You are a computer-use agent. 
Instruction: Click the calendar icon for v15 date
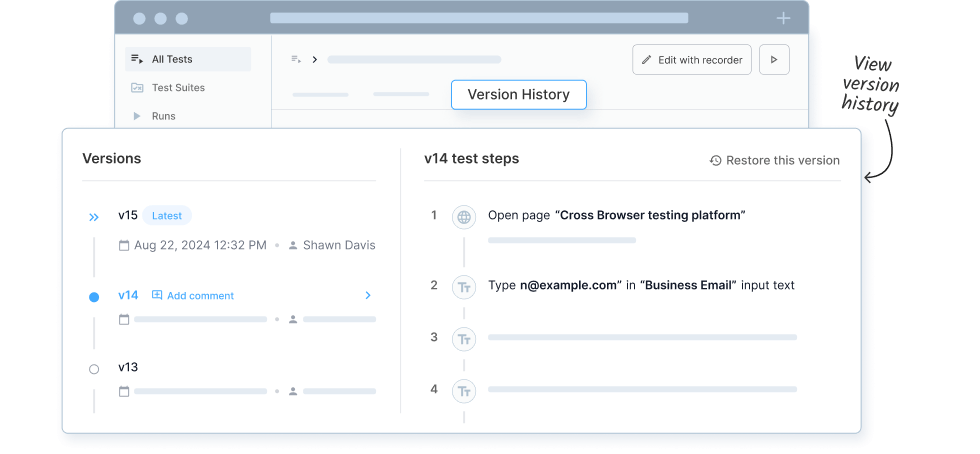click(x=124, y=246)
